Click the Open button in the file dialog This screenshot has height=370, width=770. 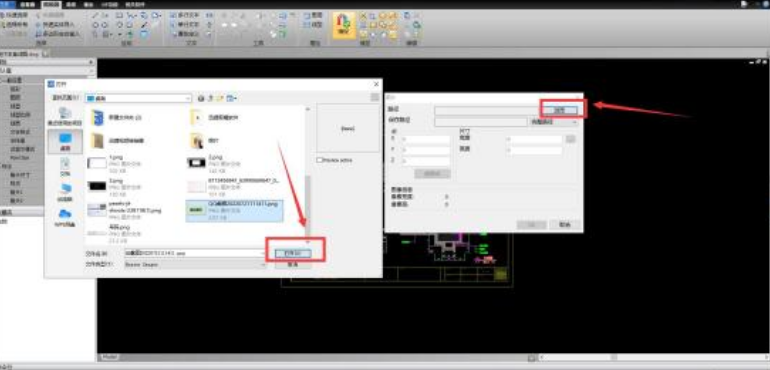pyautogui.click(x=292, y=253)
